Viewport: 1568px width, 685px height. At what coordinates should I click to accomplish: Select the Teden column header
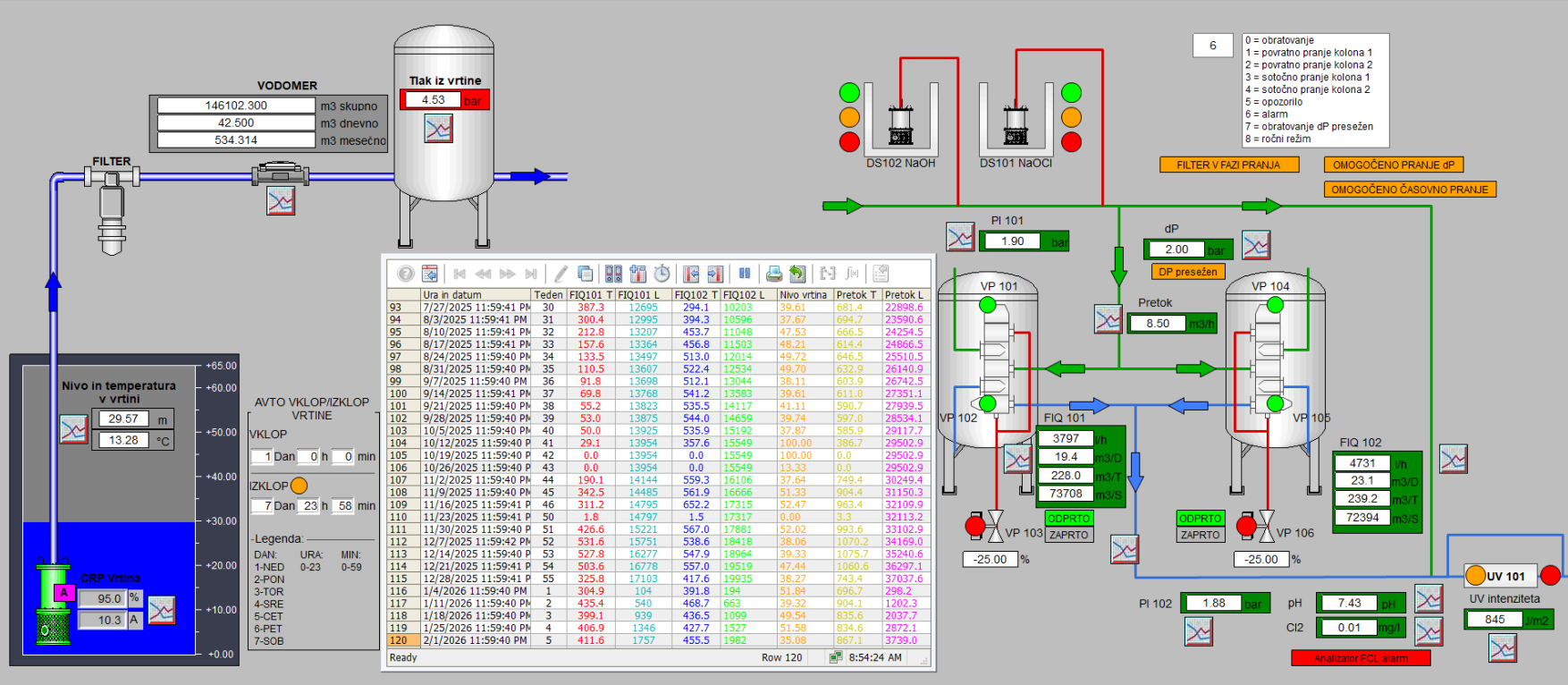pos(548,294)
